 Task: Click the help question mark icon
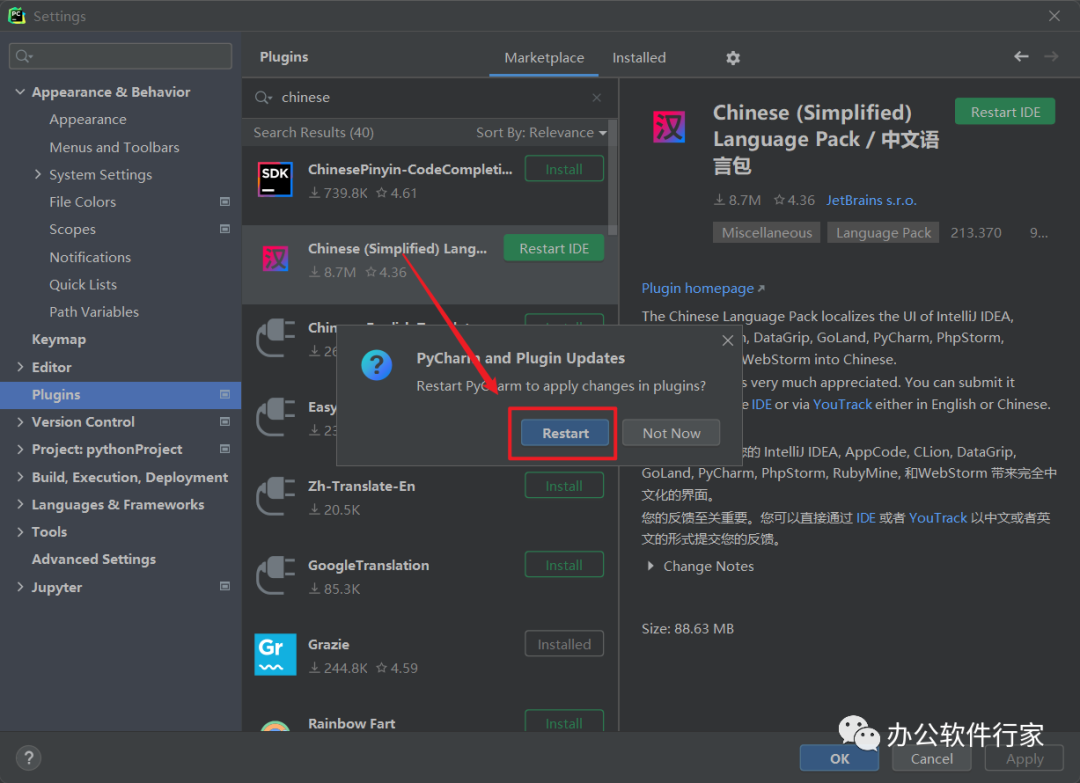click(x=28, y=758)
